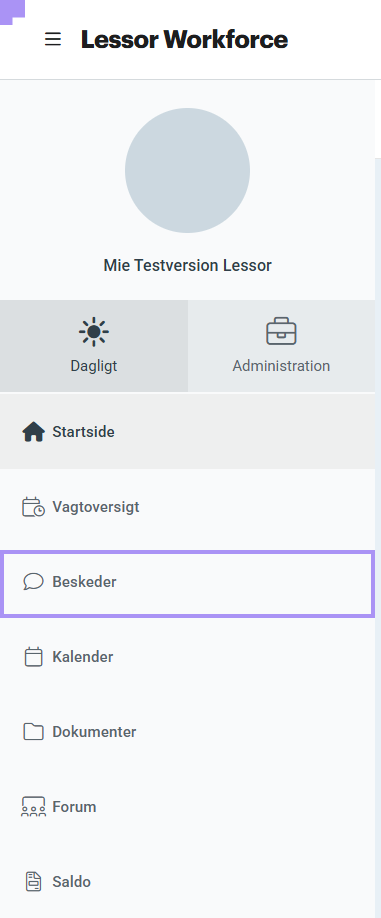381x918 pixels.
Task: Click the briefcase Administration icon
Action: coord(281,332)
